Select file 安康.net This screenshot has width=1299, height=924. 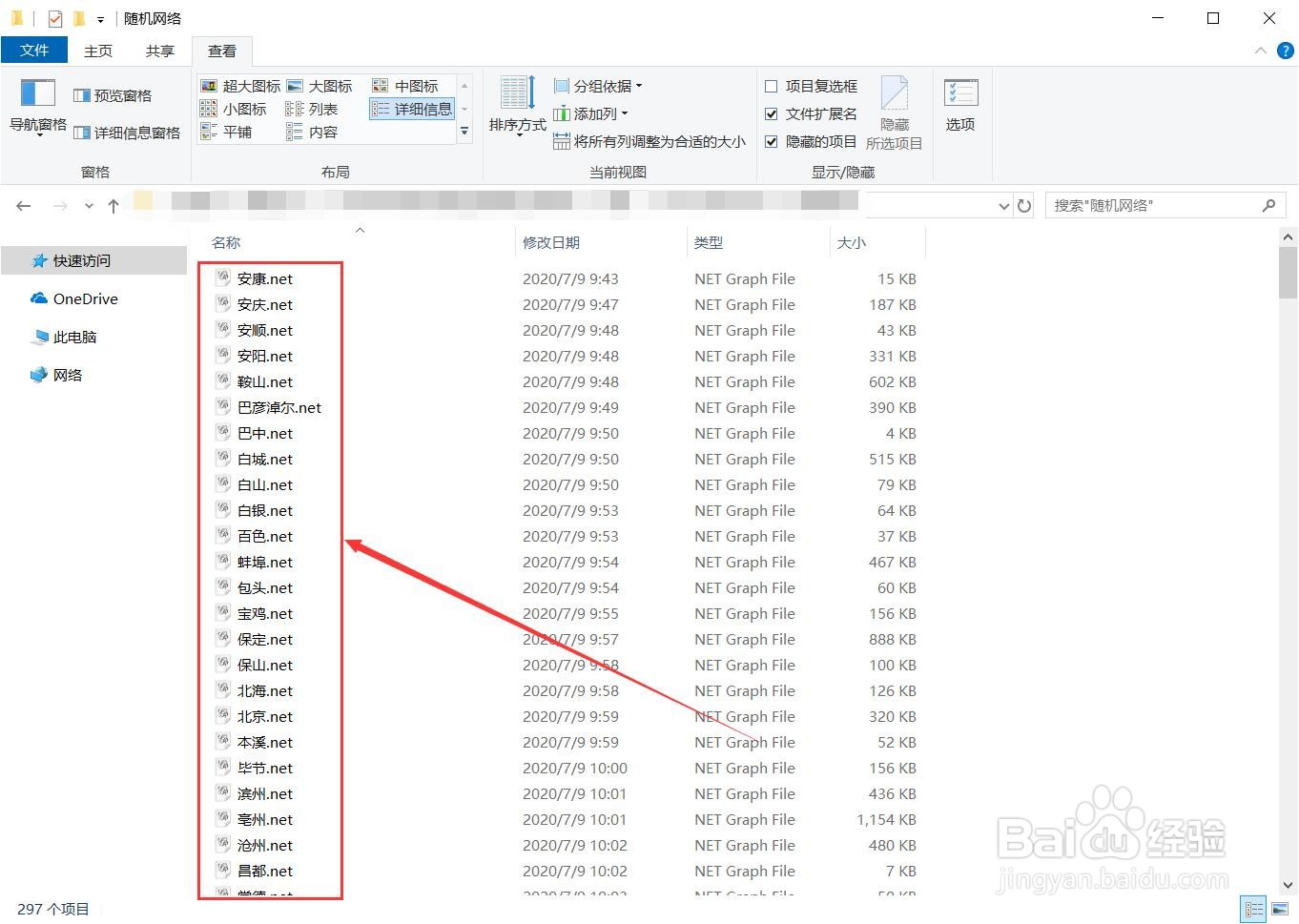click(264, 278)
